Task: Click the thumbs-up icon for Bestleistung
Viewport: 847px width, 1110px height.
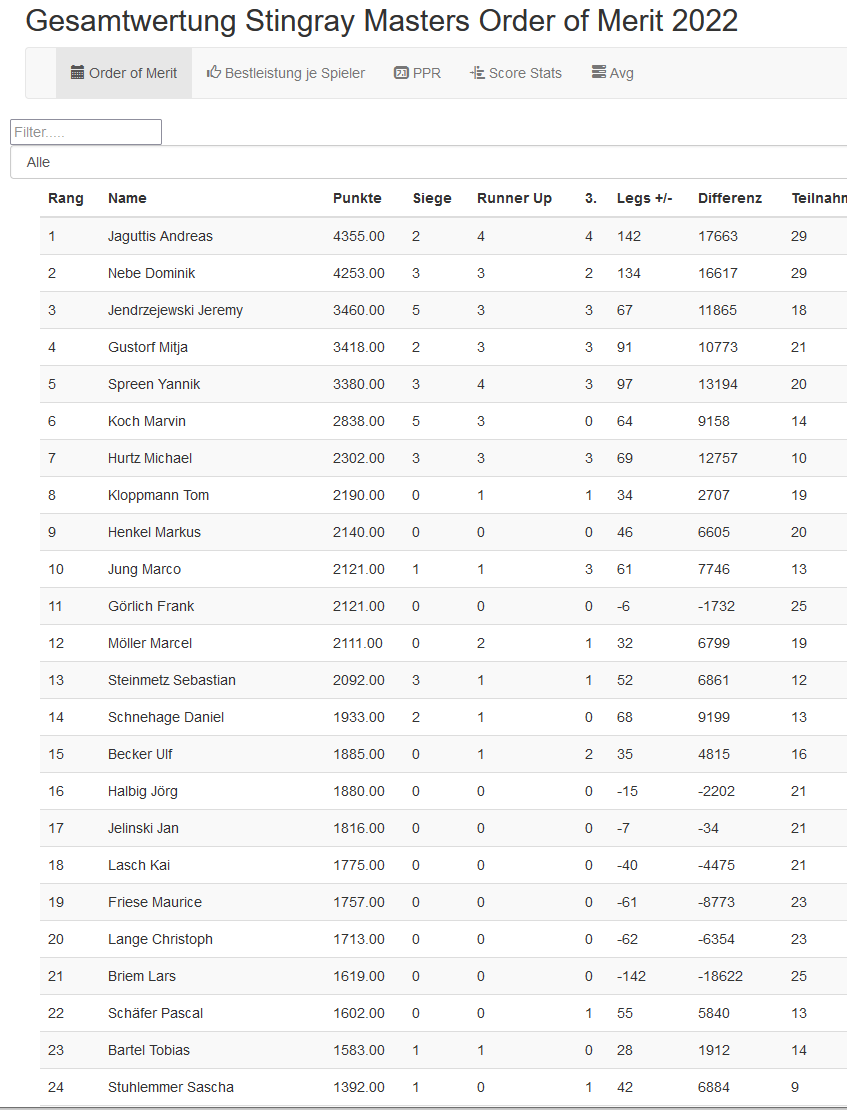Action: click(x=213, y=73)
